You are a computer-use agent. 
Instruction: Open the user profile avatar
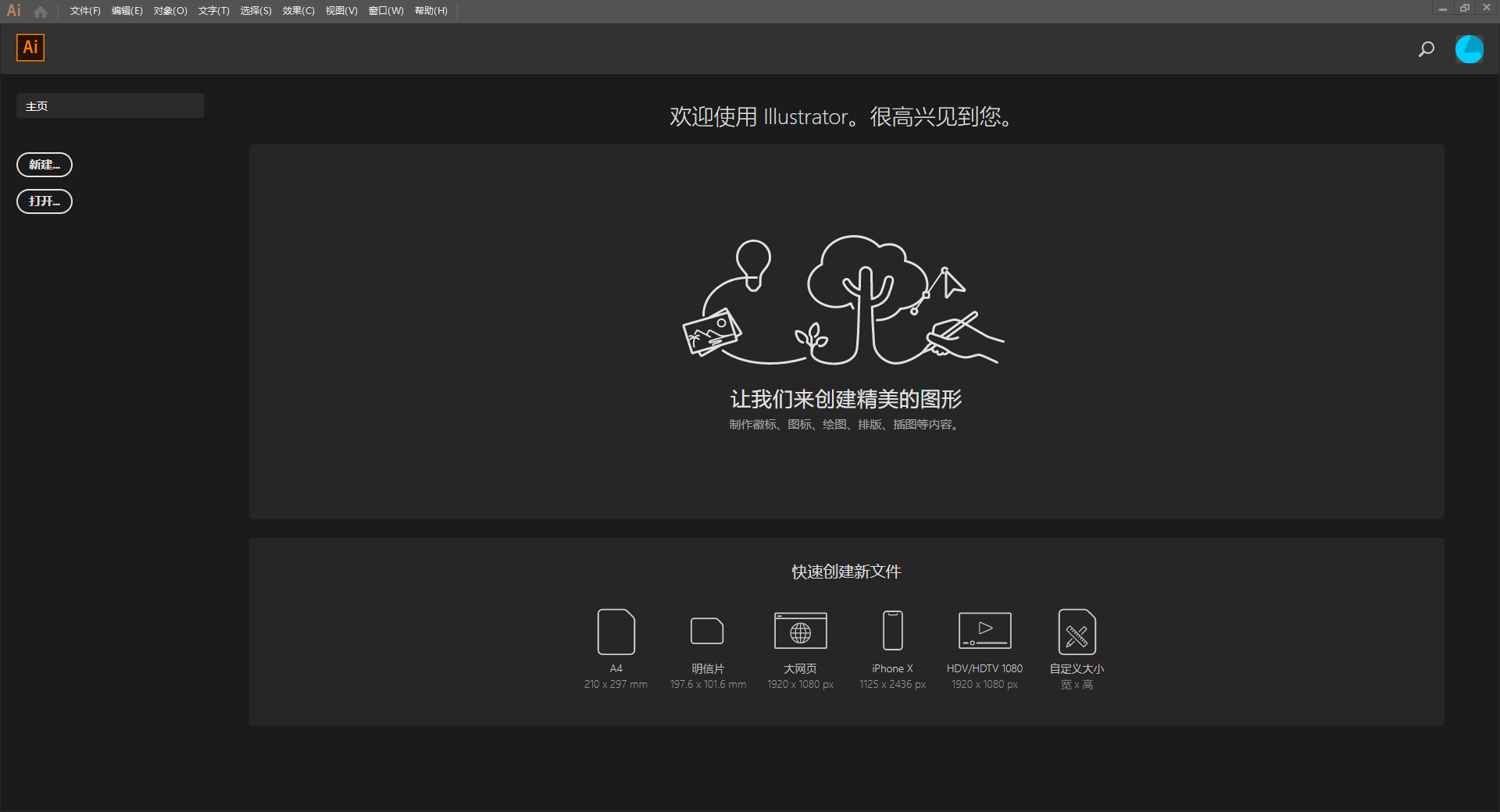[1470, 49]
